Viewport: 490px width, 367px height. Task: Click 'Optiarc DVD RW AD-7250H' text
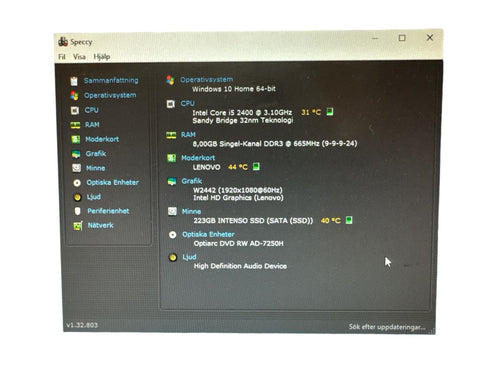[x=239, y=244]
